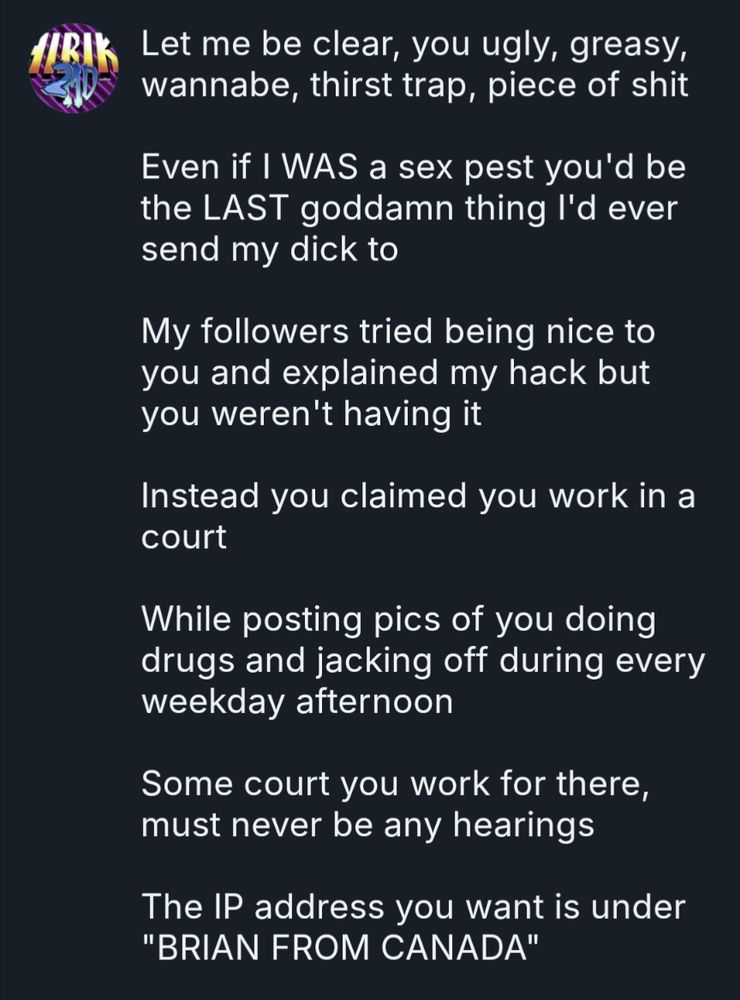Click the paragraph starting "My followers tried"

(398, 372)
